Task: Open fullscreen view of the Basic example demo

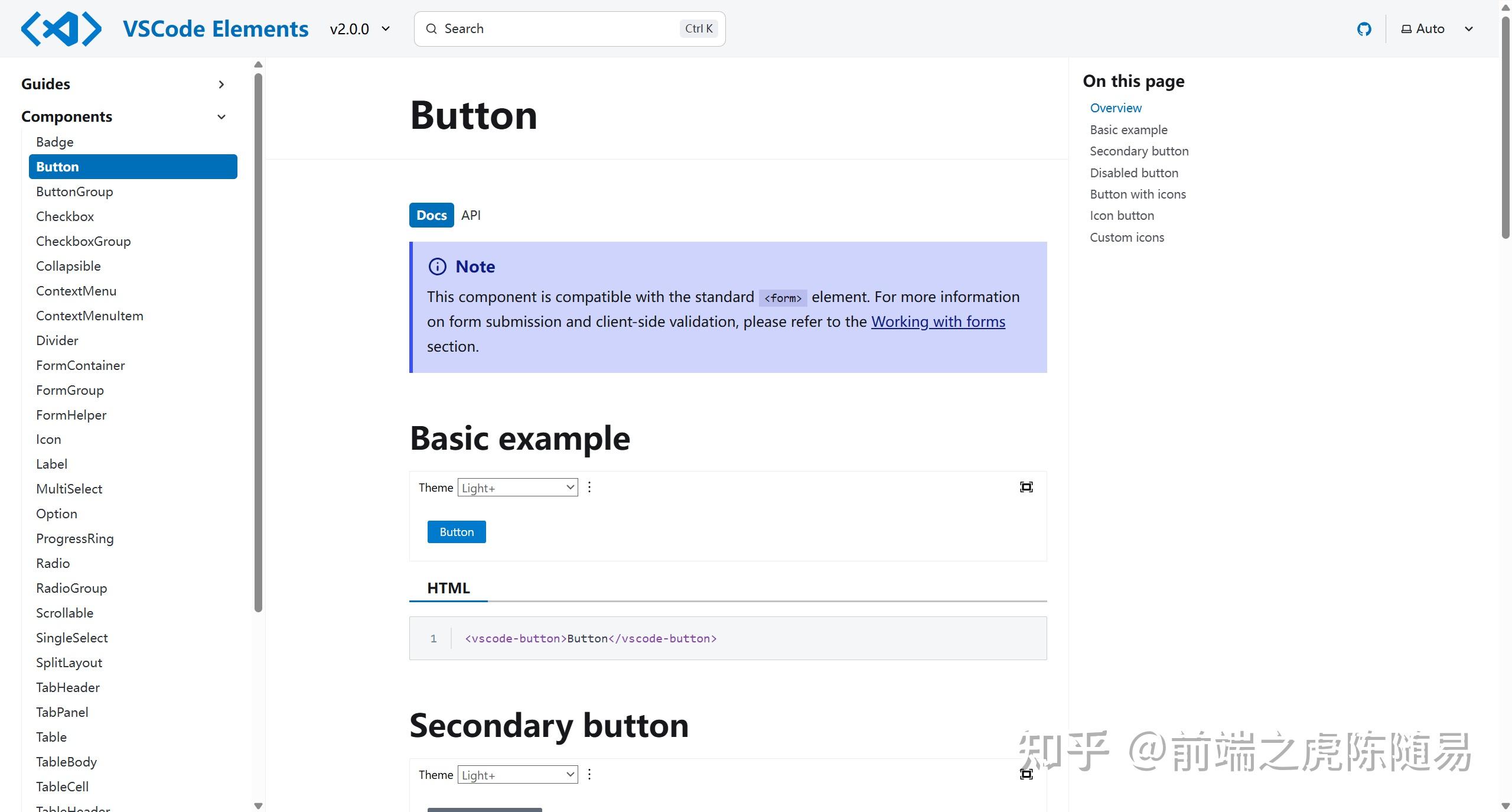Action: pos(1026,487)
